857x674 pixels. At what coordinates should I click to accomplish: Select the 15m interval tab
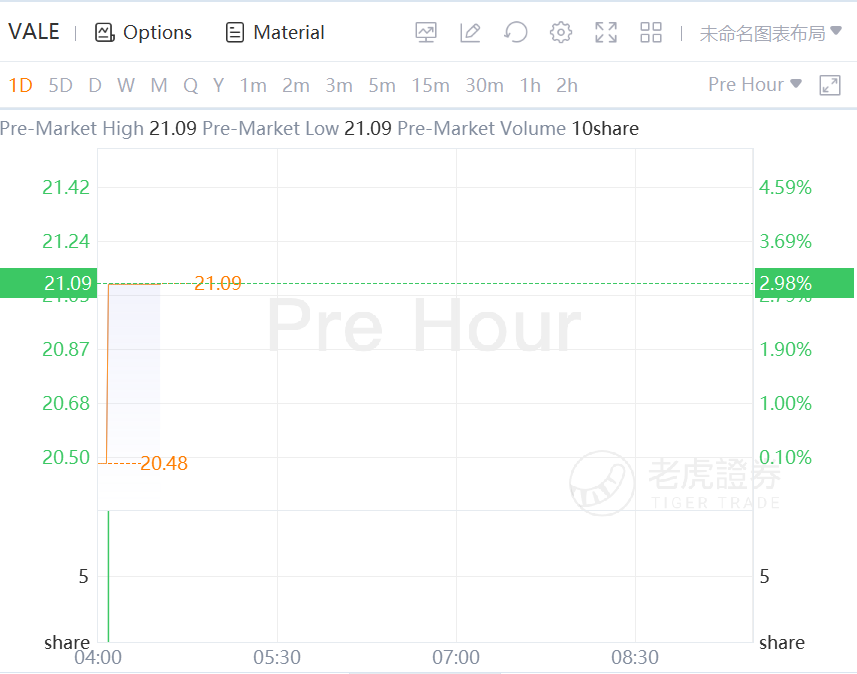coord(430,85)
